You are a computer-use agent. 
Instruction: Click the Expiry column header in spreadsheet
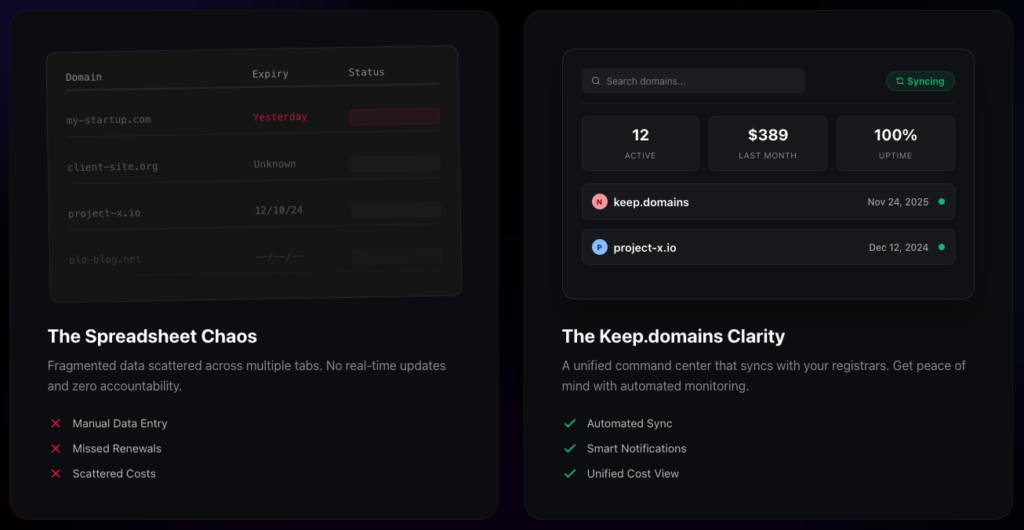coord(270,74)
